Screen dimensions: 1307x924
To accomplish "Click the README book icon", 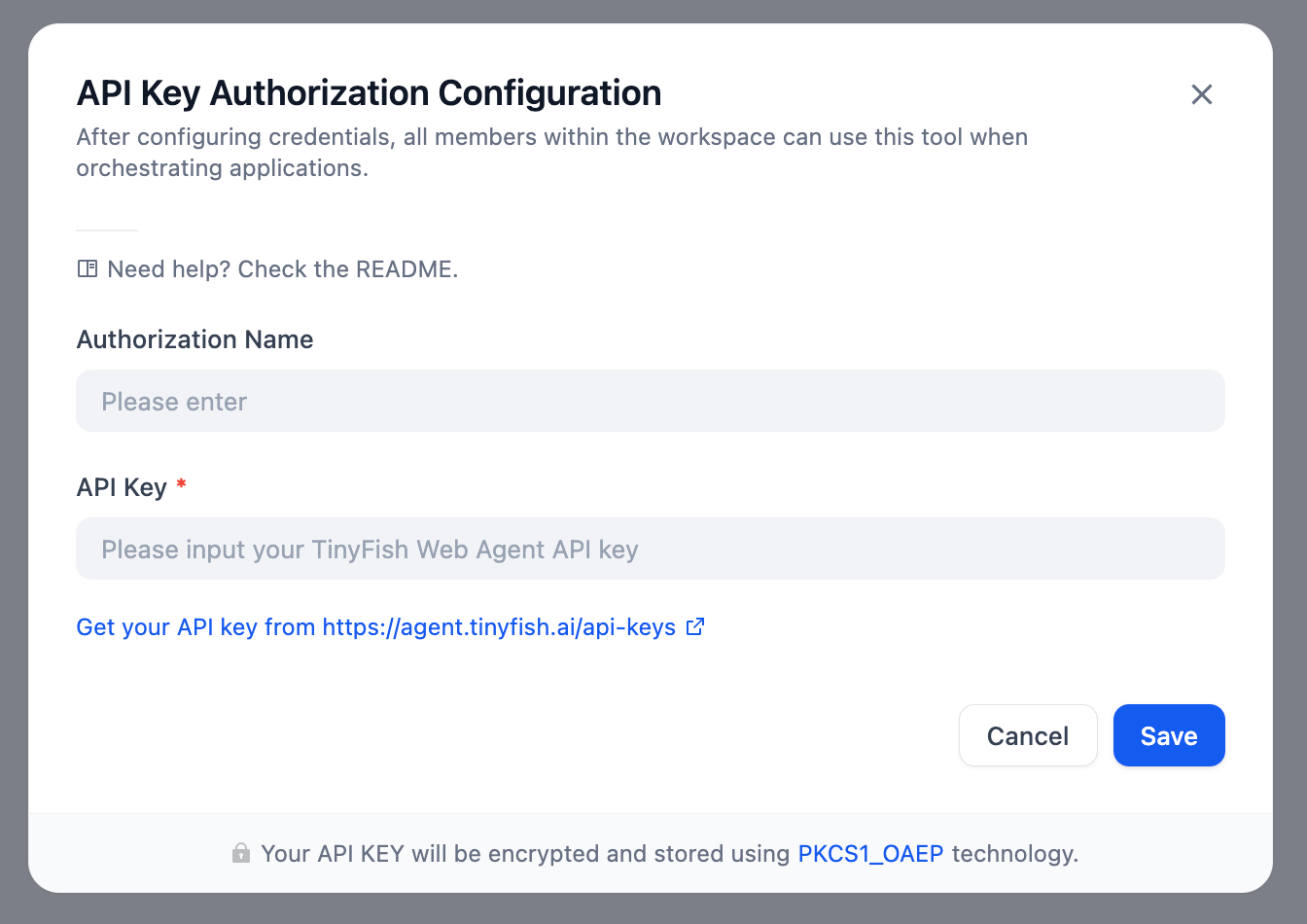I will pyautogui.click(x=88, y=269).
